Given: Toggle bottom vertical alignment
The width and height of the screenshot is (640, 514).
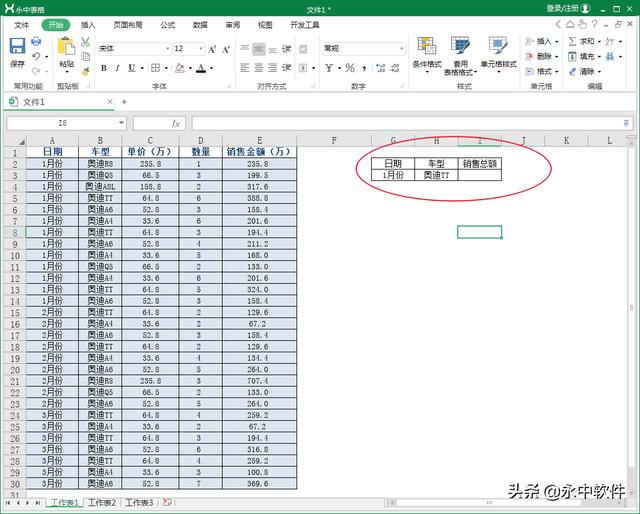Looking at the screenshot, I should [273, 49].
